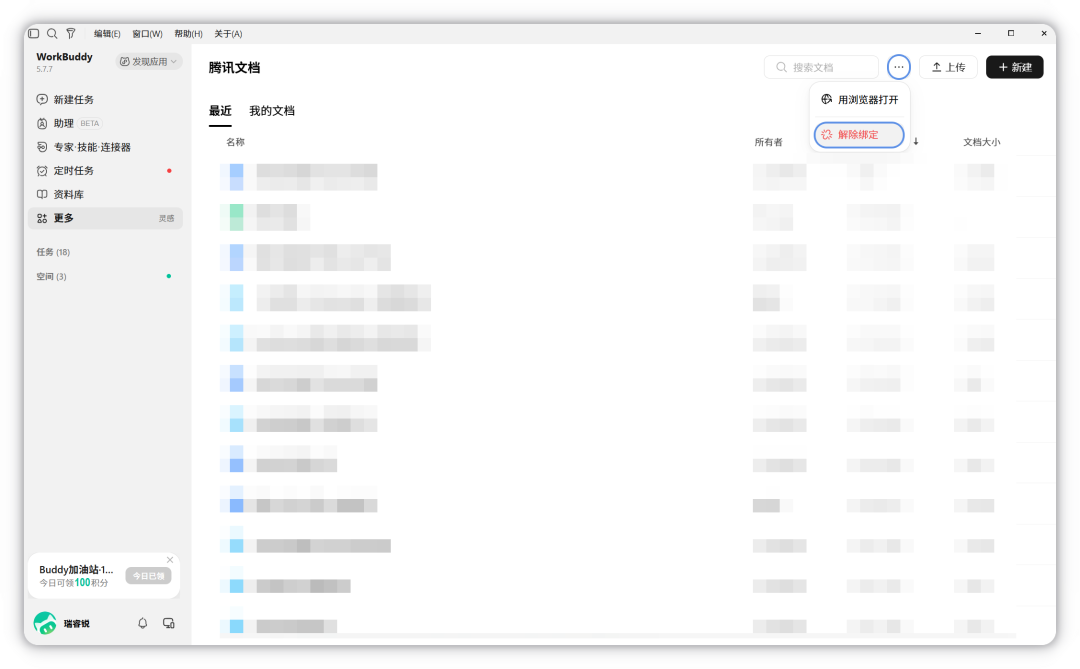The image size is (1080, 669).
Task: Click the 新建任务 sidebar item
Action: (105, 99)
